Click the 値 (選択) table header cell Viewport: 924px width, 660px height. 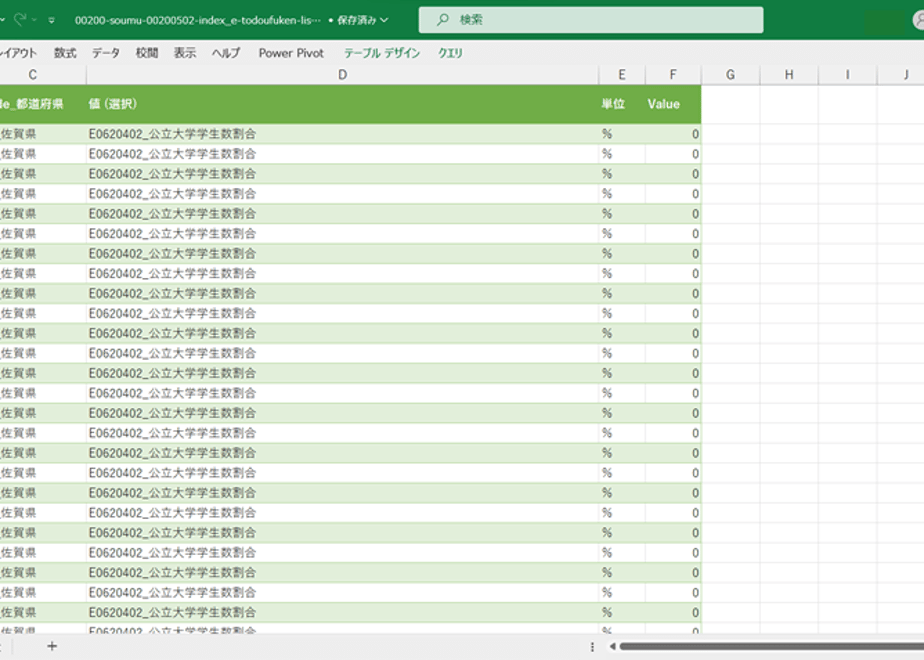click(342, 104)
